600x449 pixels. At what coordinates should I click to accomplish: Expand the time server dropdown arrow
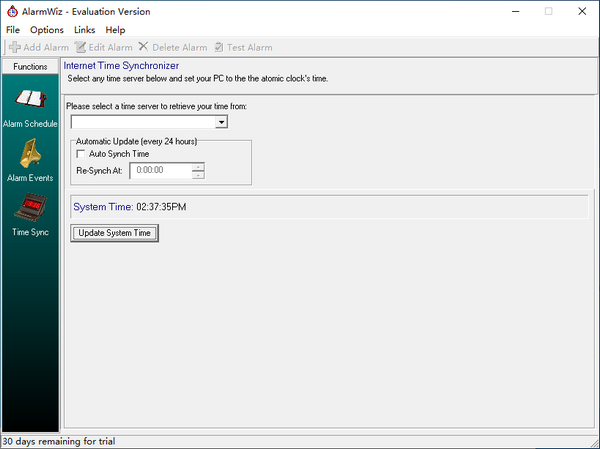221,122
